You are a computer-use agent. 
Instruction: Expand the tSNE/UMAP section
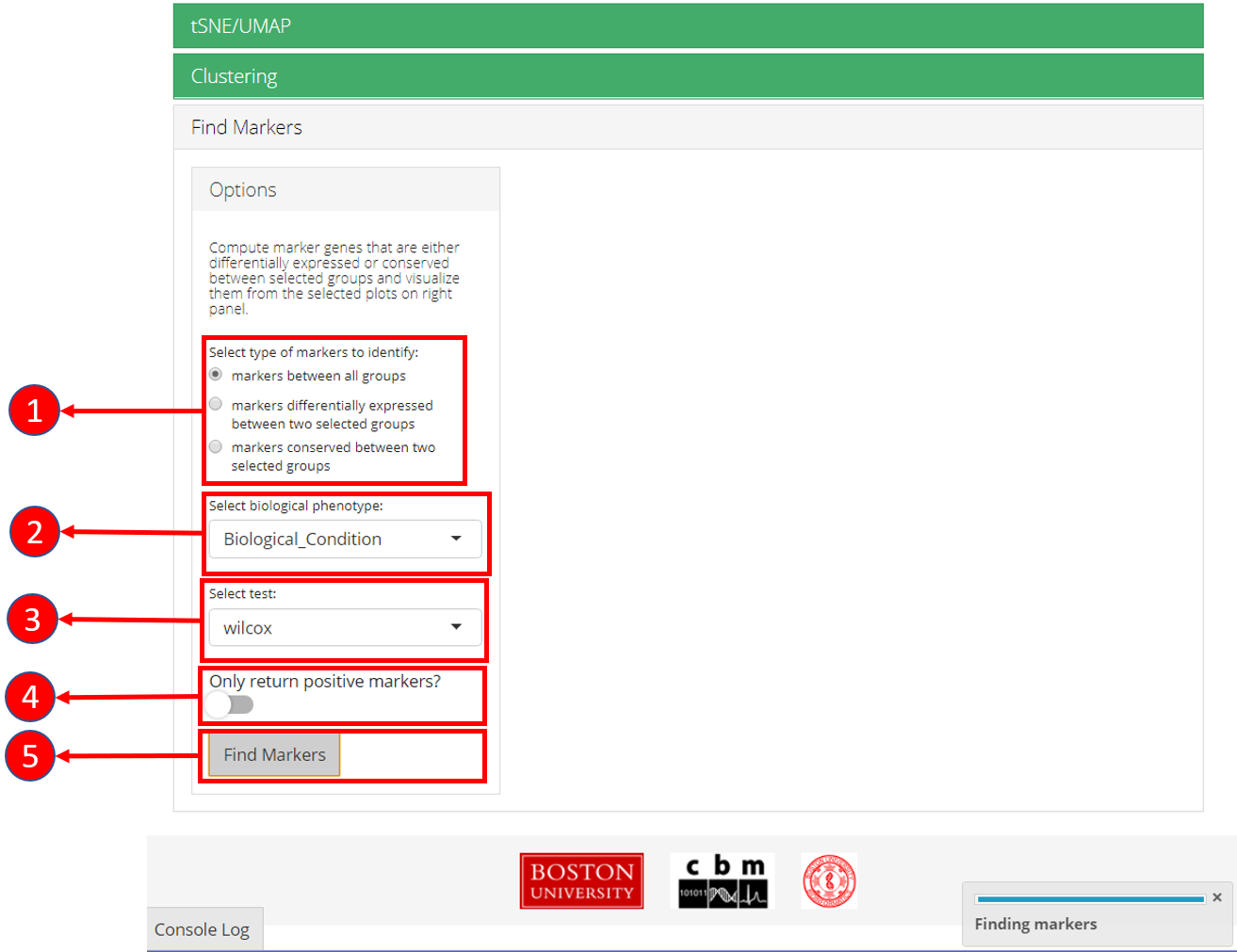tap(688, 25)
